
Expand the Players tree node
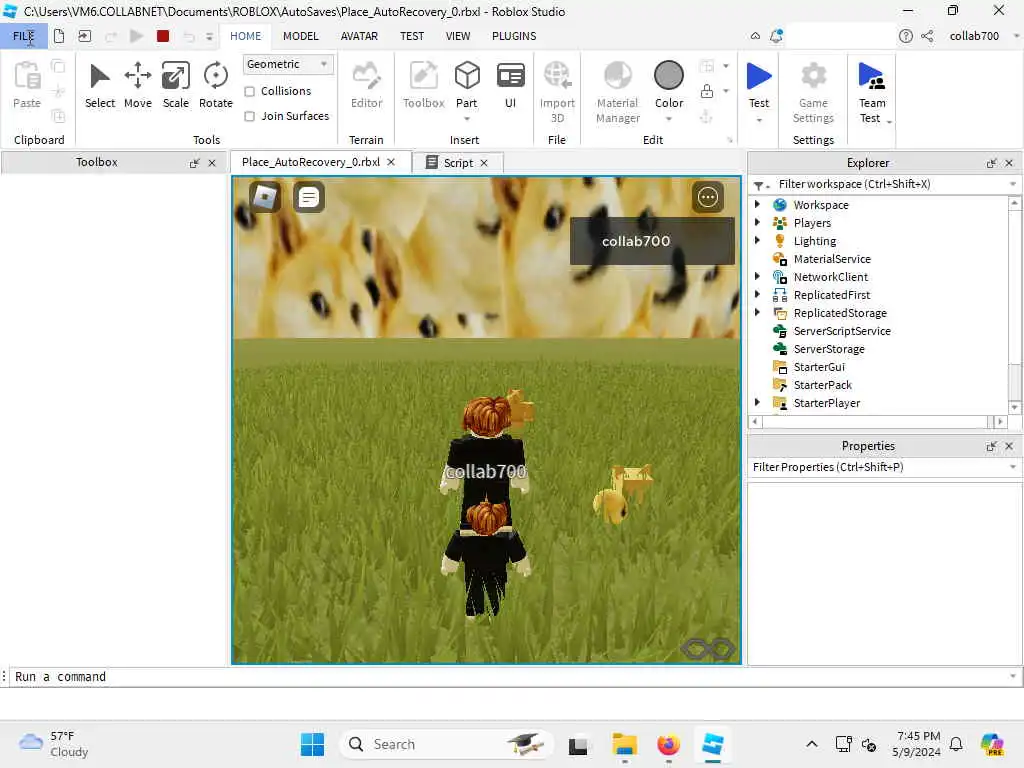click(x=757, y=222)
